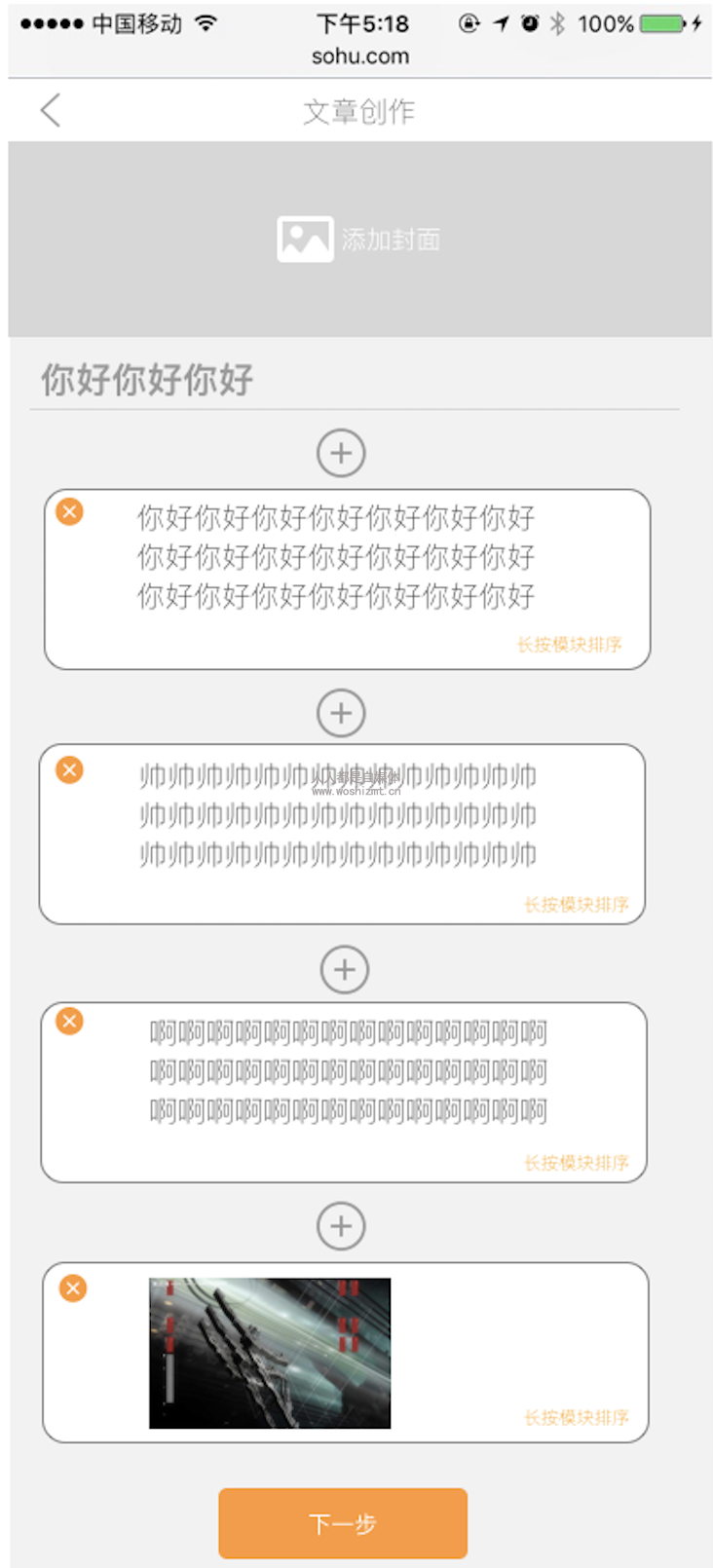Viewport: 713px width, 1568px height.
Task: Click the add cover image icon
Action: [305, 240]
